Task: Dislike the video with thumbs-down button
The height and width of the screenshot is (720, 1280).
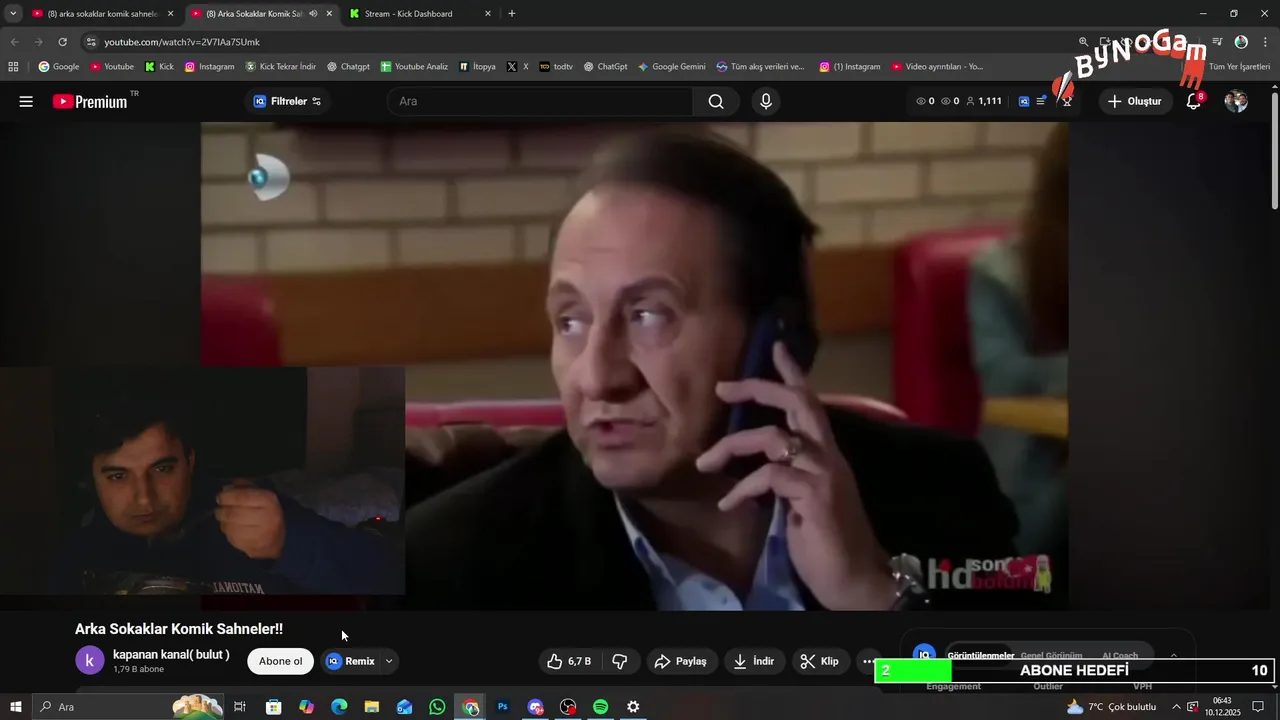Action: [x=620, y=661]
